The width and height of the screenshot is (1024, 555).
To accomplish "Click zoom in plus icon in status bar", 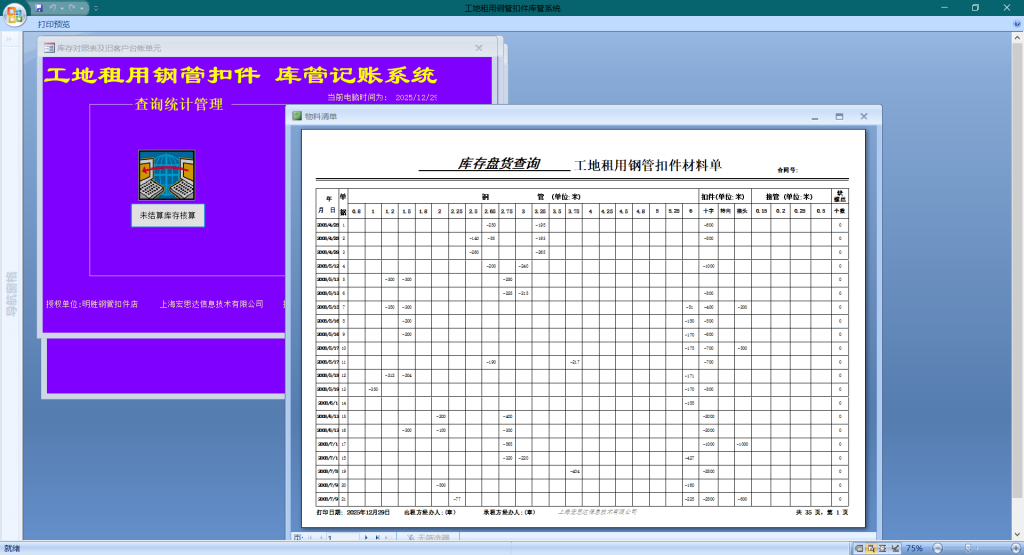I will coord(1015,548).
